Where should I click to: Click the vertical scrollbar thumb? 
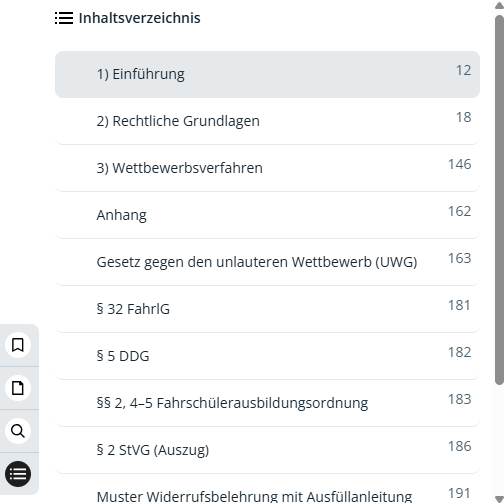click(x=499, y=200)
